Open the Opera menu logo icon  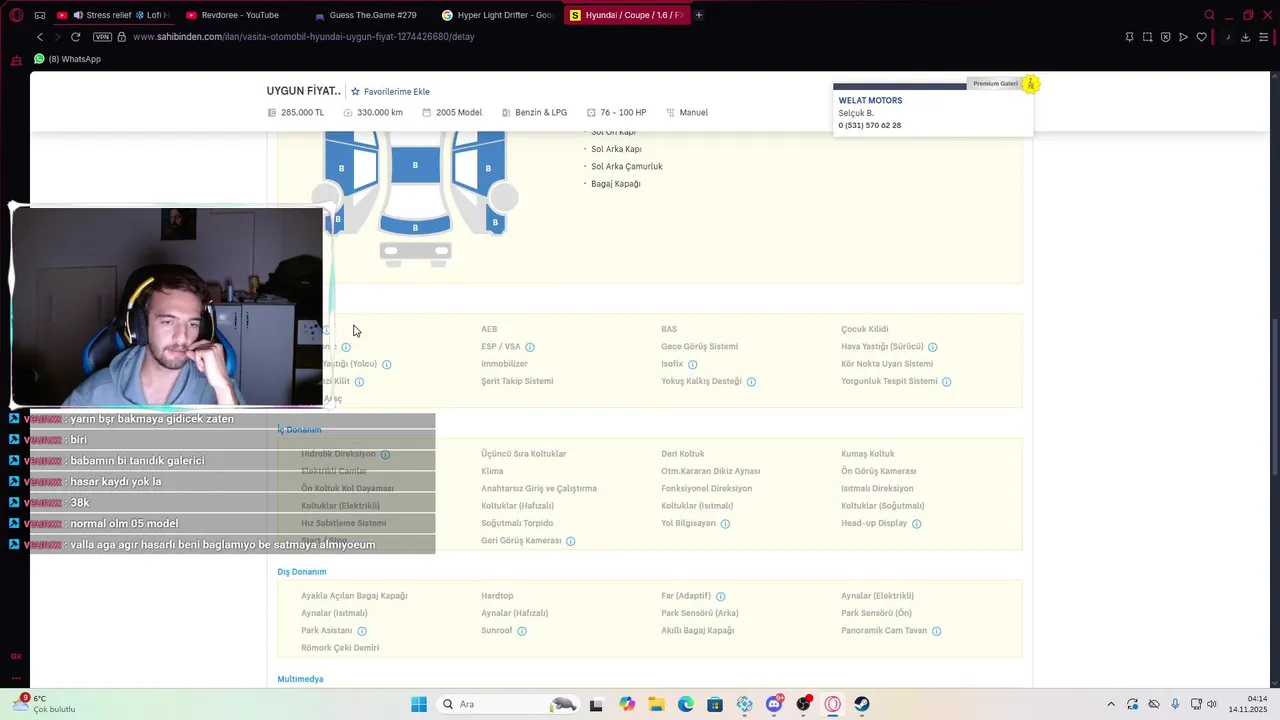point(16,15)
